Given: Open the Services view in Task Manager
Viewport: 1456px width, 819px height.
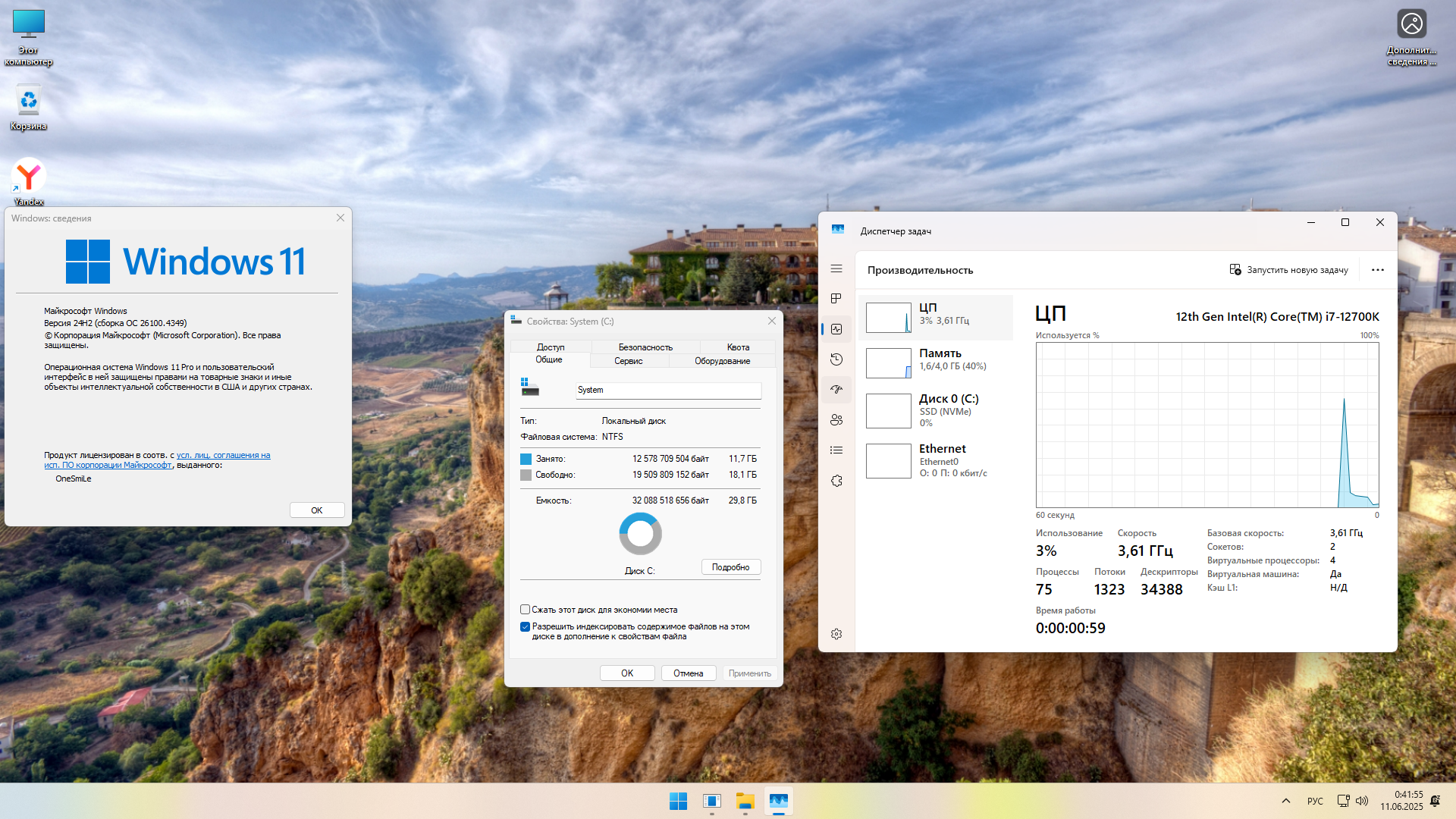Looking at the screenshot, I should [x=836, y=481].
